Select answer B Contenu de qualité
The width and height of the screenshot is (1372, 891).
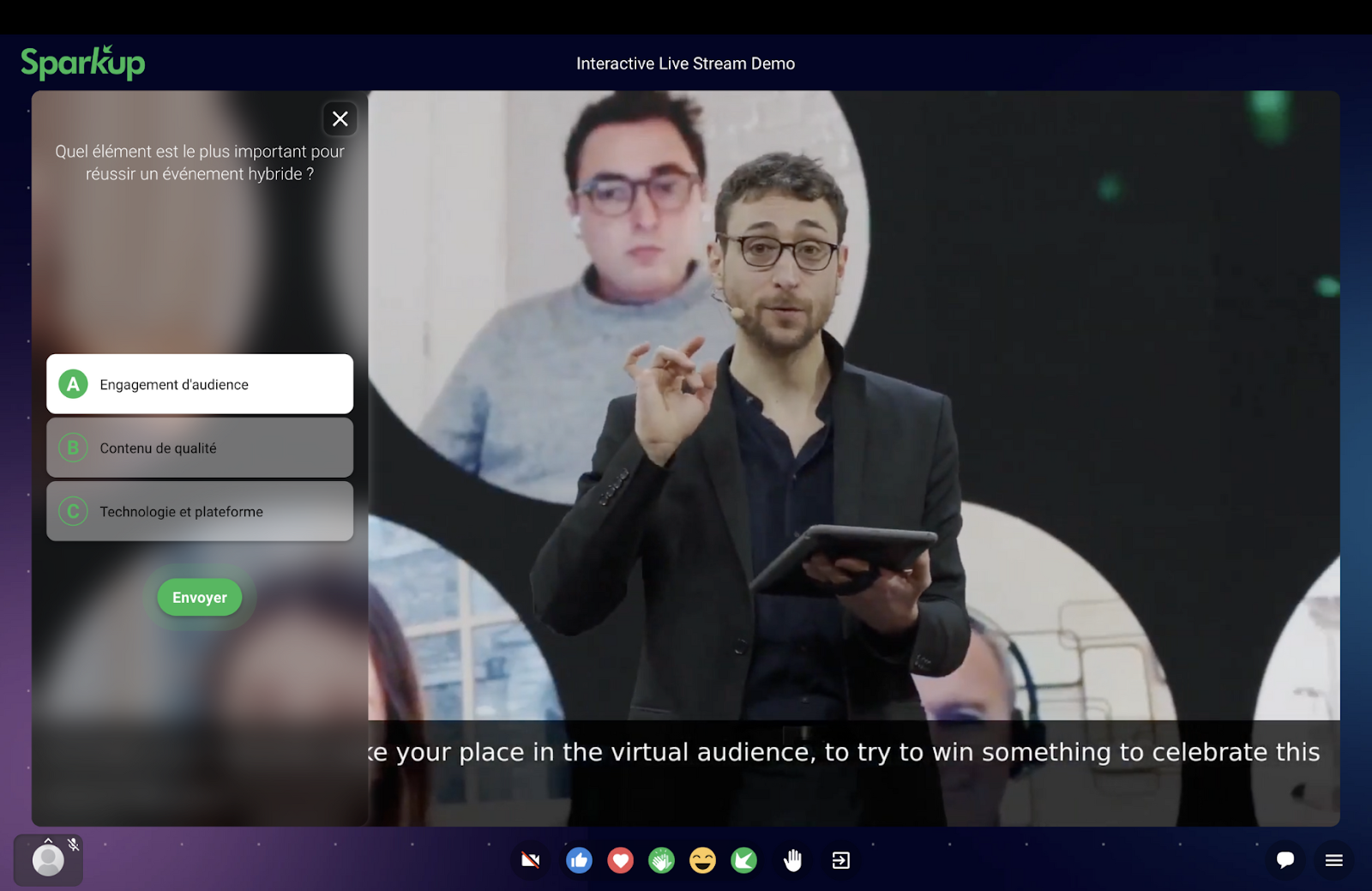200,448
